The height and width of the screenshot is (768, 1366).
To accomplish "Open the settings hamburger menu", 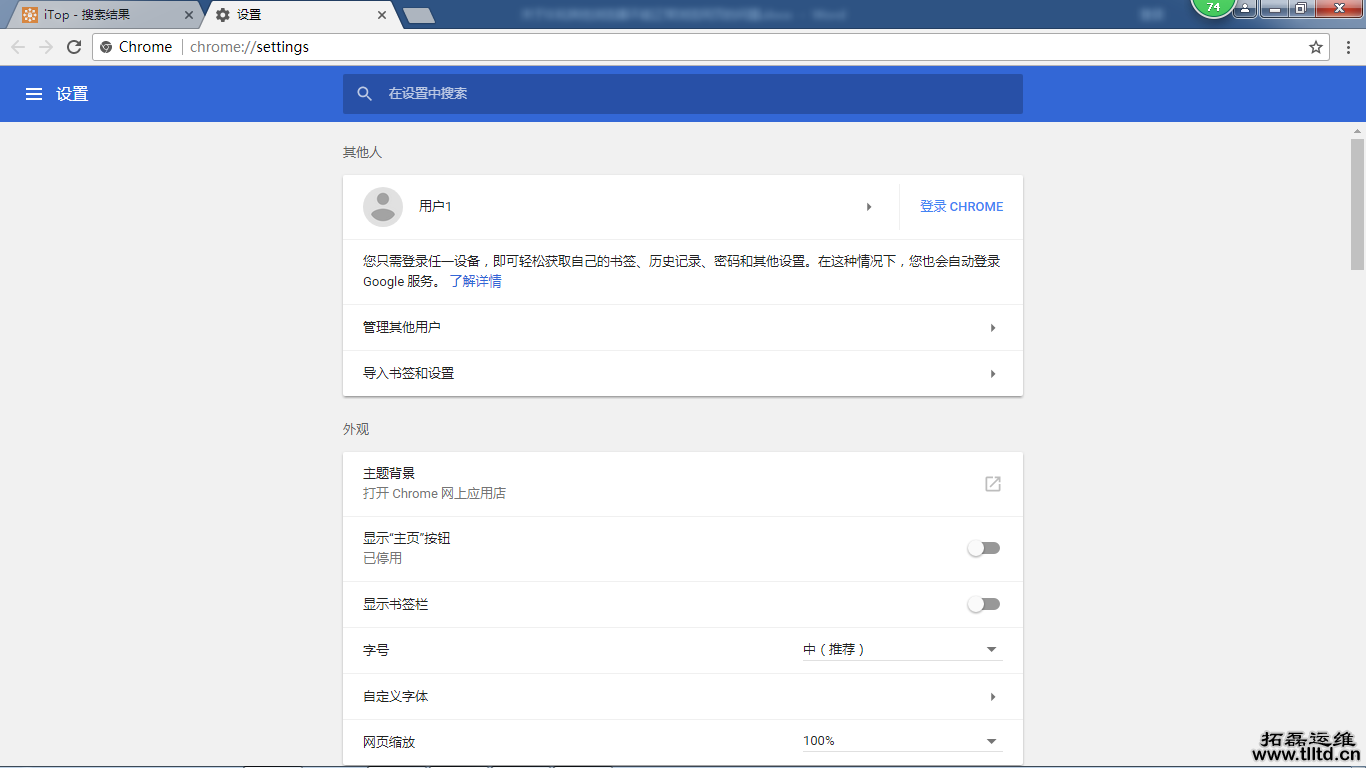I will pyautogui.click(x=34, y=93).
